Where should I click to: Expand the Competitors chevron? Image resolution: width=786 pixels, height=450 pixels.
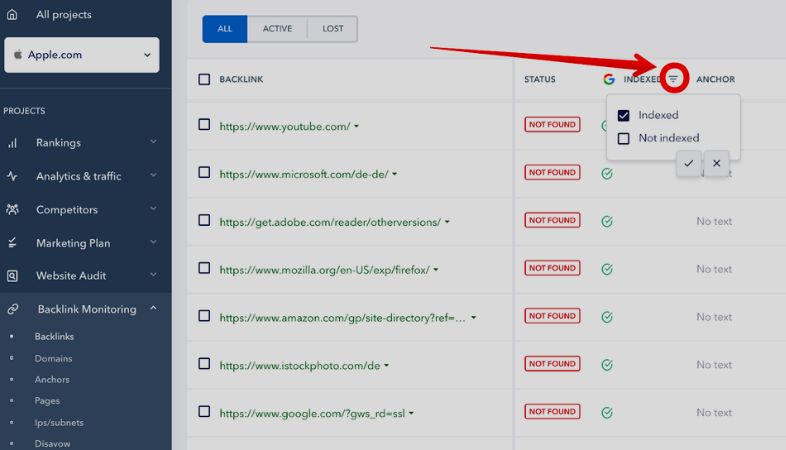(153, 208)
